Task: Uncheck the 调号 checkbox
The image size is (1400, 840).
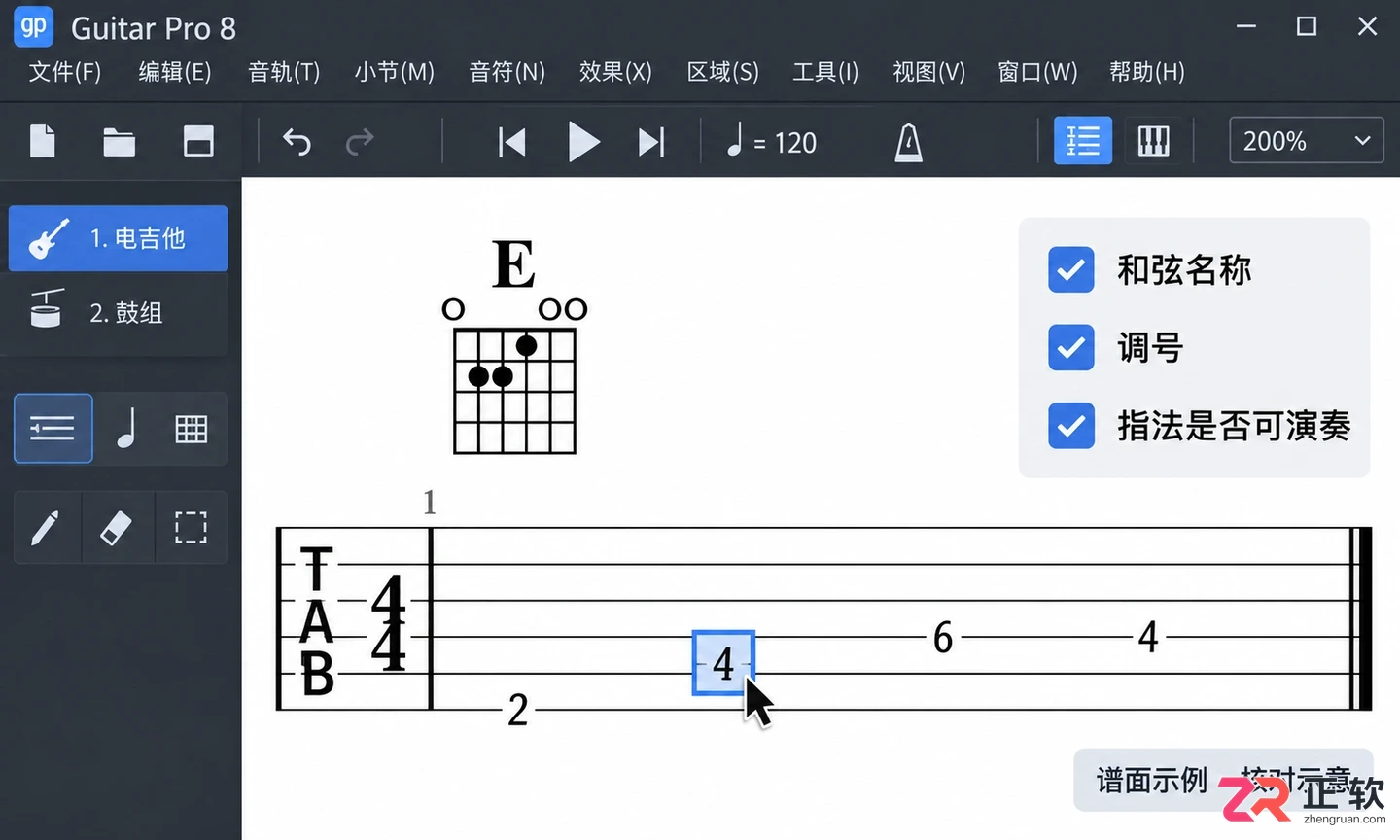Action: click(1071, 347)
